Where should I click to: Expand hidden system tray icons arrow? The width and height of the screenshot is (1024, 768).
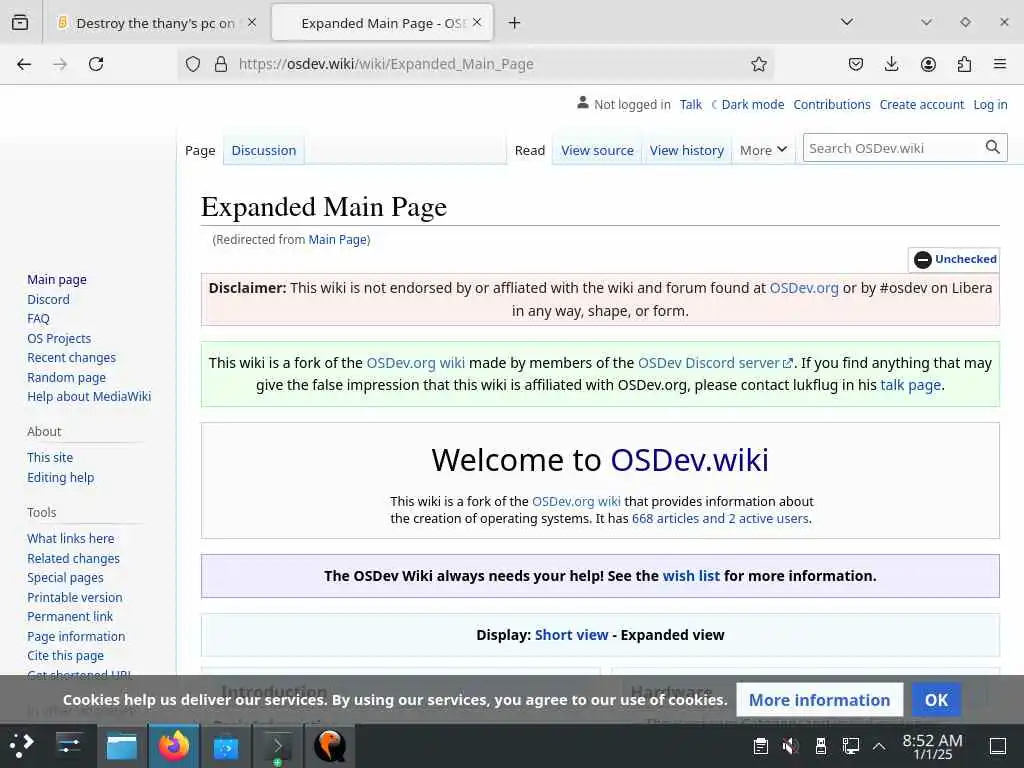point(879,746)
